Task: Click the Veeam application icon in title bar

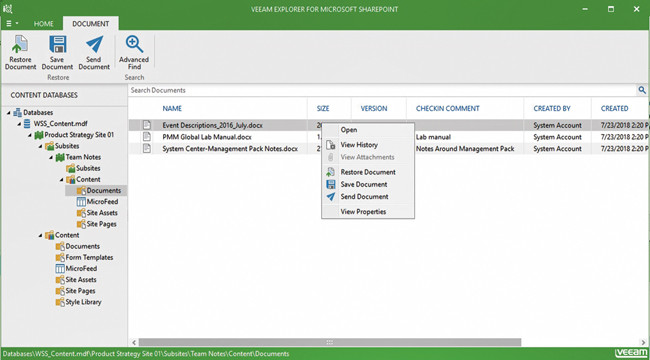Action: coord(7,9)
